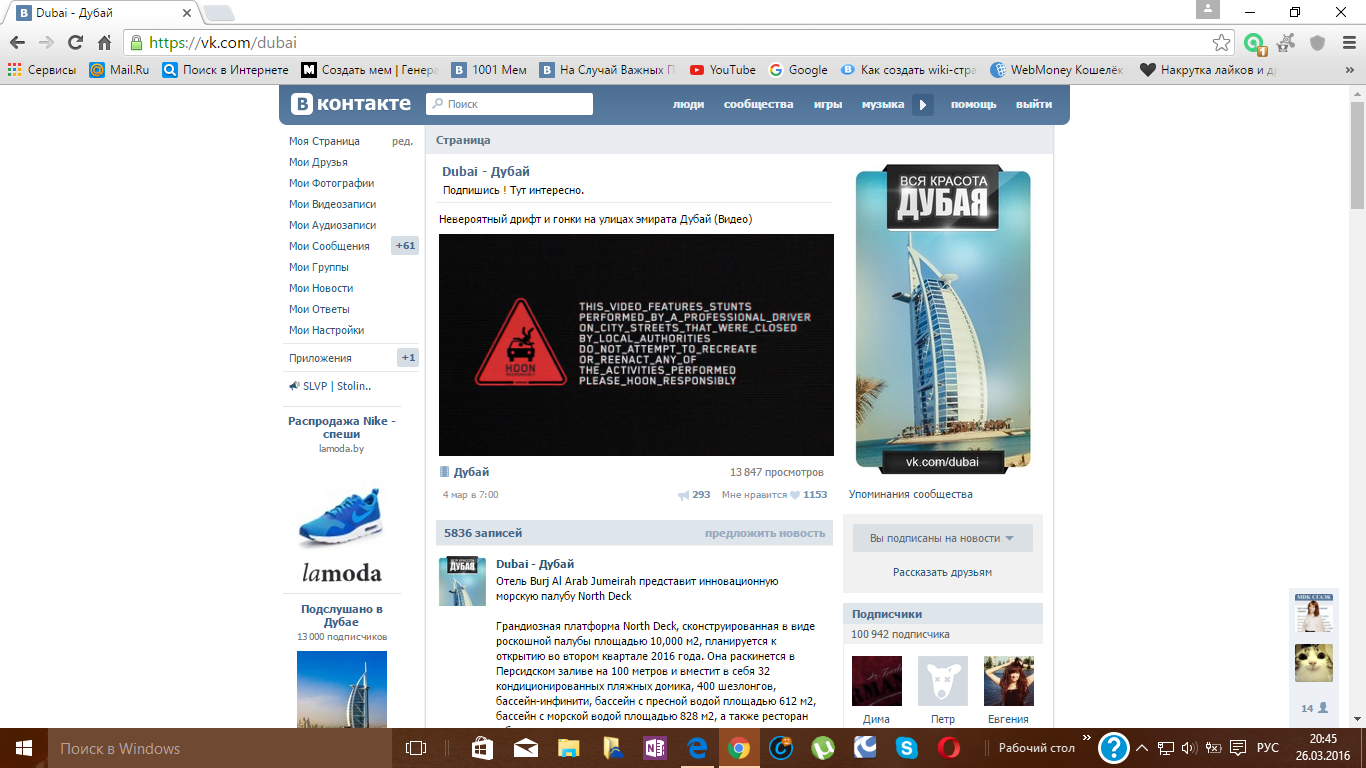Click Подслушано в Дубае ad title
Image resolution: width=1366 pixels, height=768 pixels.
click(342, 615)
